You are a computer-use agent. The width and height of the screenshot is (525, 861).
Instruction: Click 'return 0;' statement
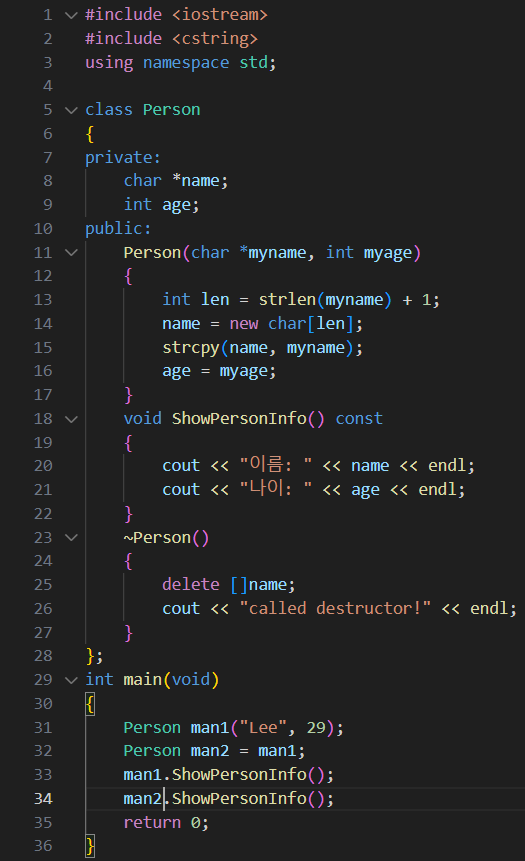(x=166, y=823)
